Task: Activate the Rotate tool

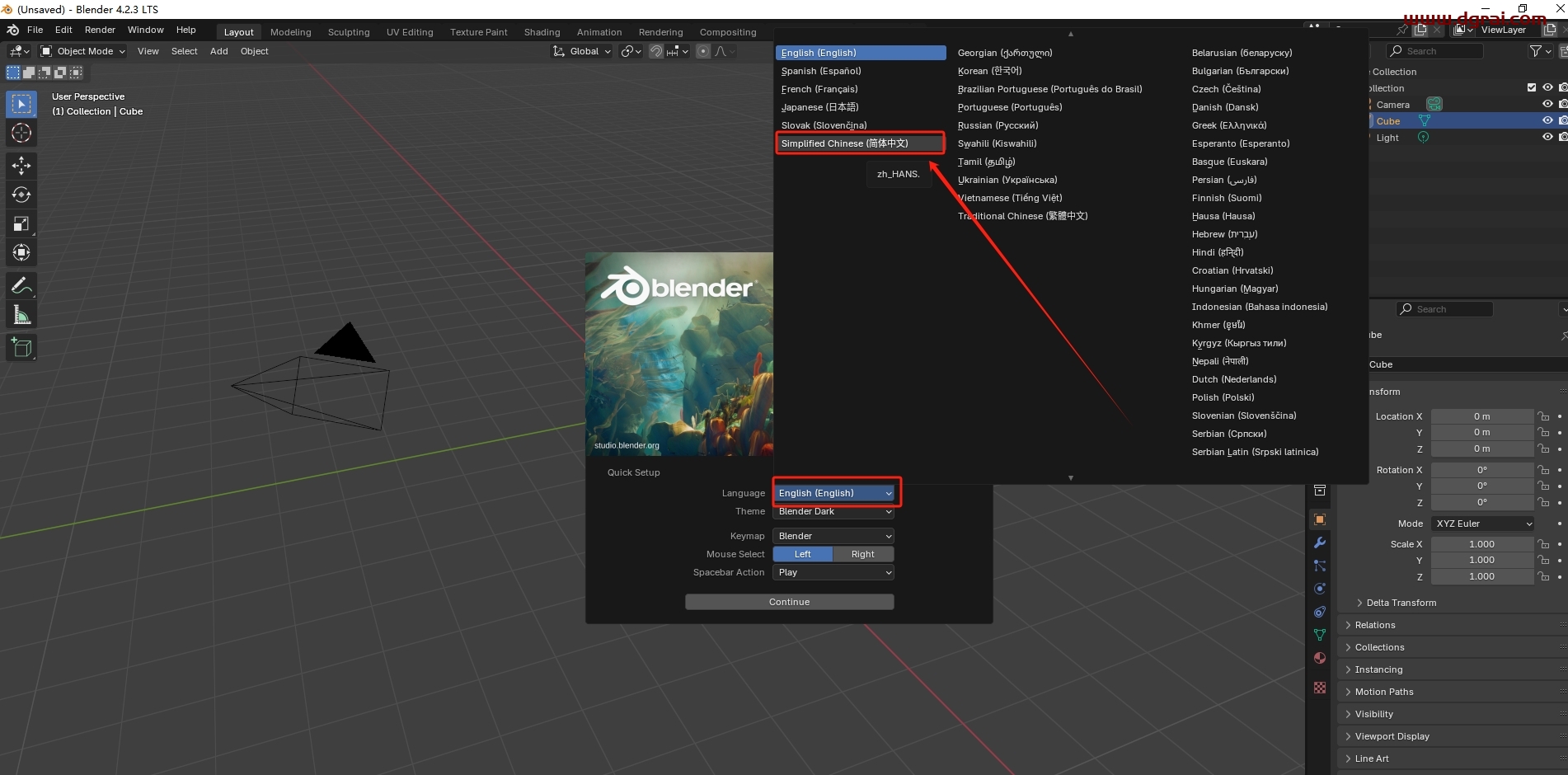Action: pyautogui.click(x=21, y=195)
